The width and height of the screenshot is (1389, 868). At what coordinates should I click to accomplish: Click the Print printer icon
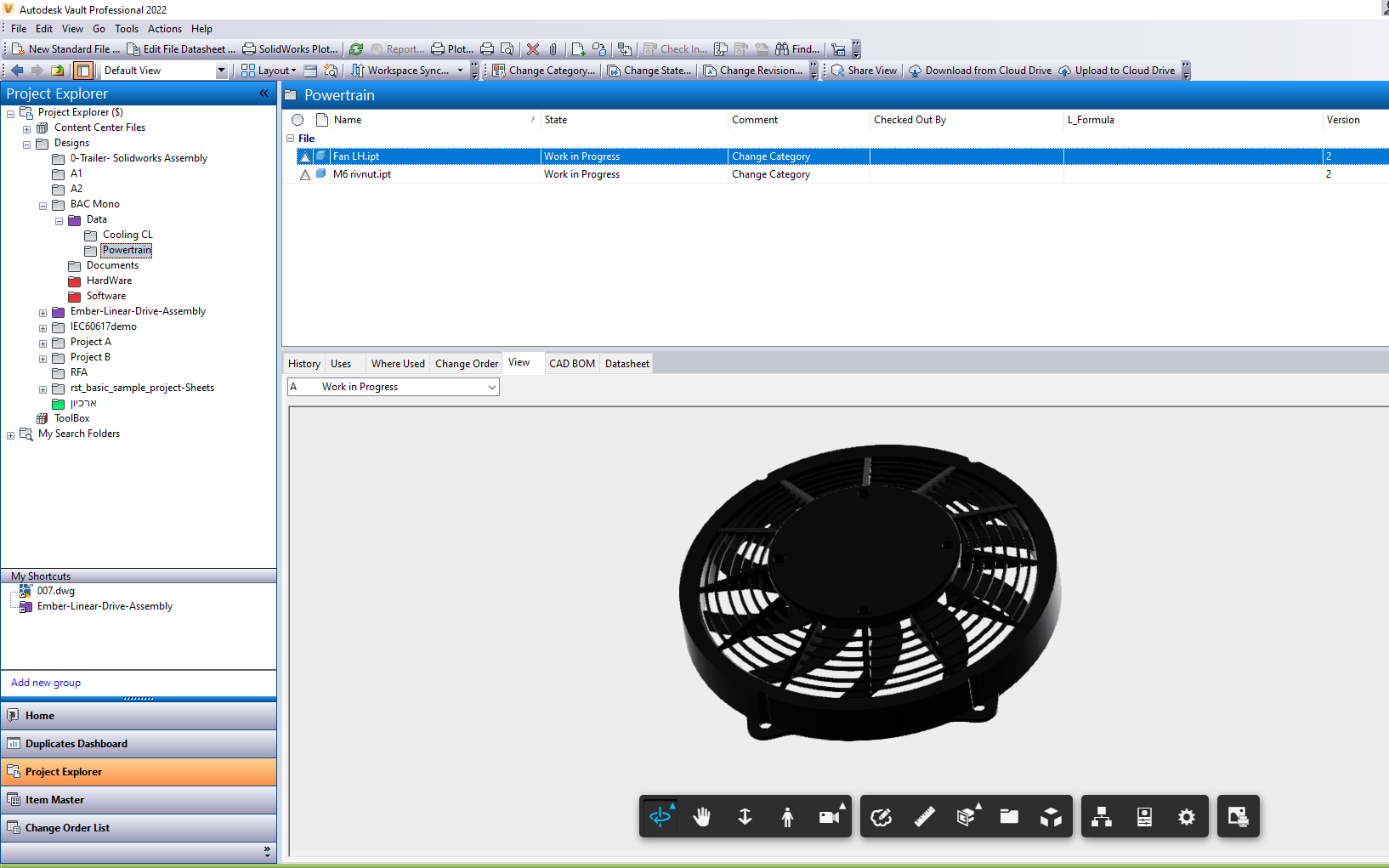coord(487,49)
